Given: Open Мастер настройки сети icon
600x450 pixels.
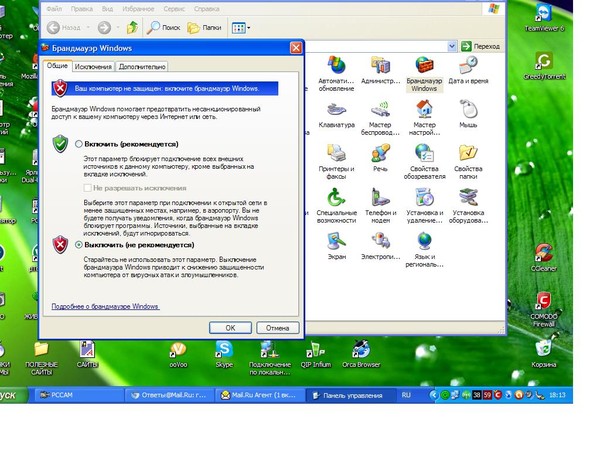Looking at the screenshot, I should coord(424,118).
